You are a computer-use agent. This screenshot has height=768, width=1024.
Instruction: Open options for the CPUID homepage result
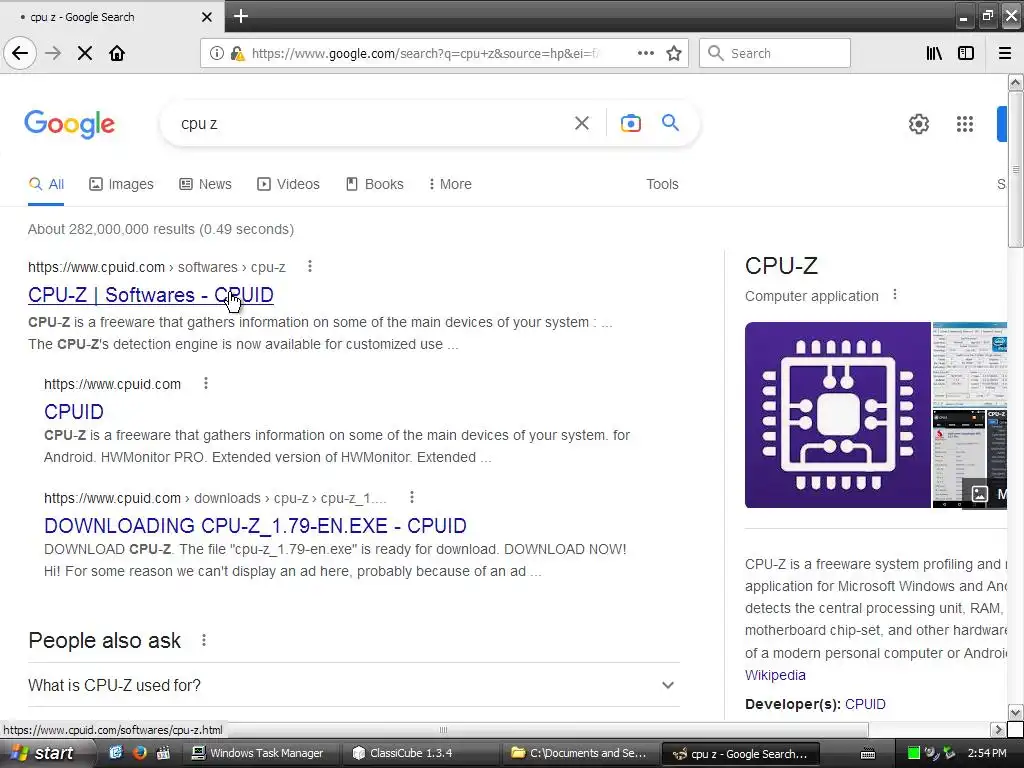[206, 383]
